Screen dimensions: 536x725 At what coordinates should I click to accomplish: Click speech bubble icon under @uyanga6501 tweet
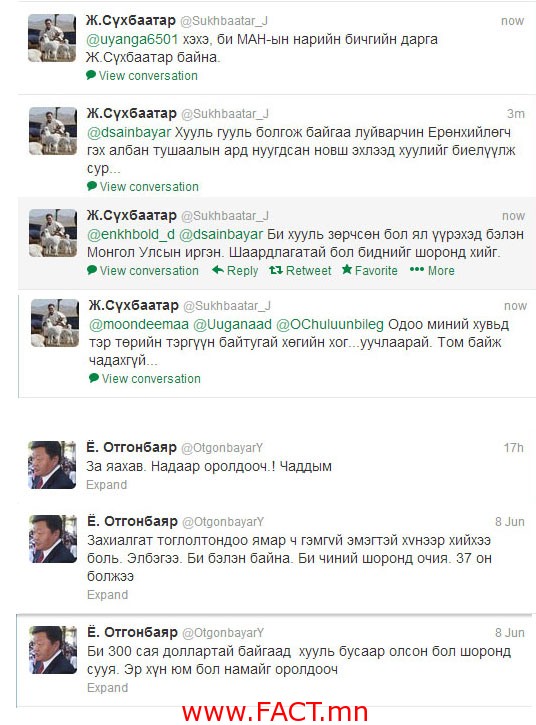(91, 74)
